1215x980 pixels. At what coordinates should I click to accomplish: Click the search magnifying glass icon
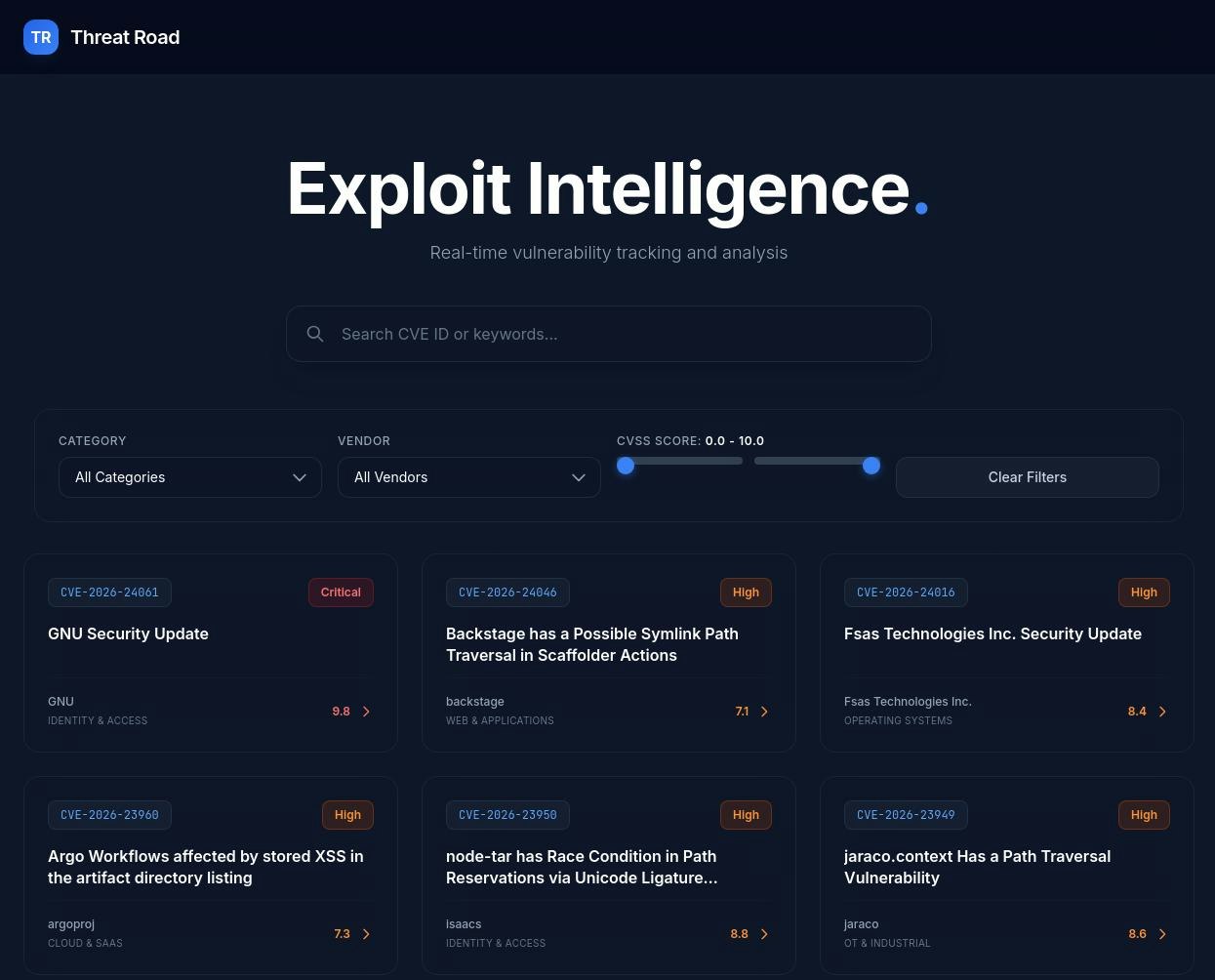click(315, 334)
